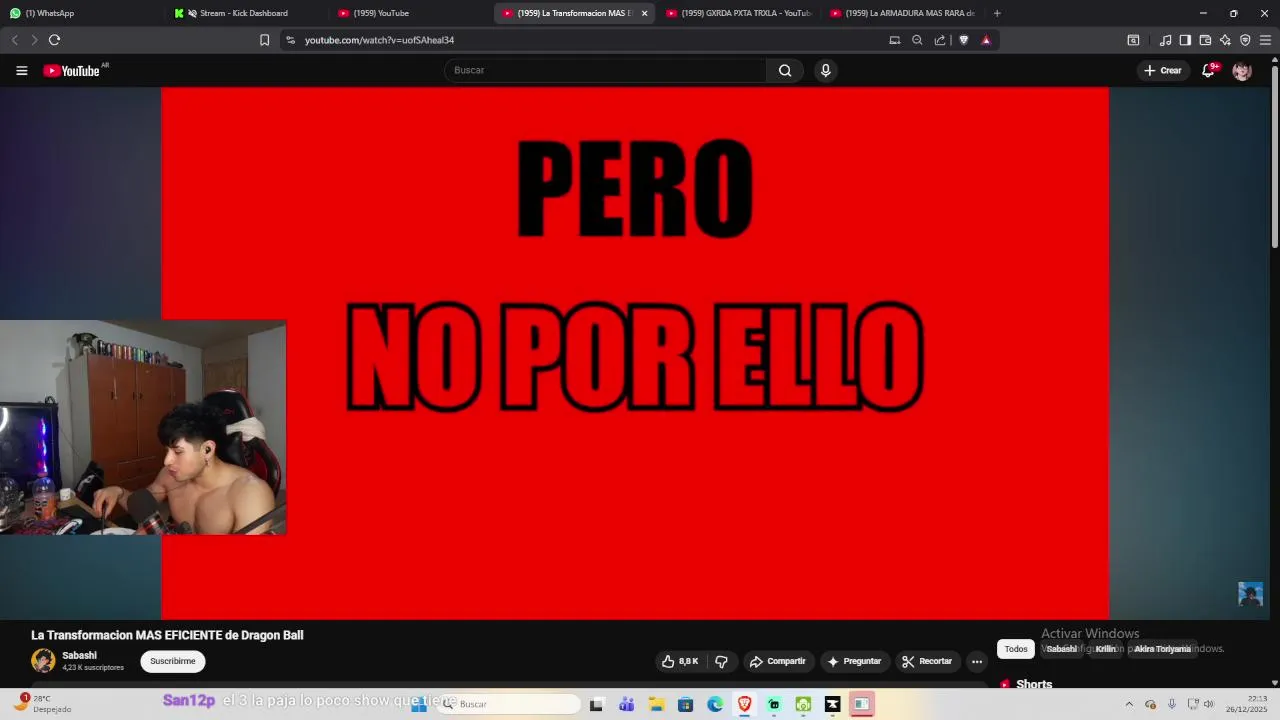
Task: Click the small avatar overlay beside video
Action: (x=1250, y=594)
